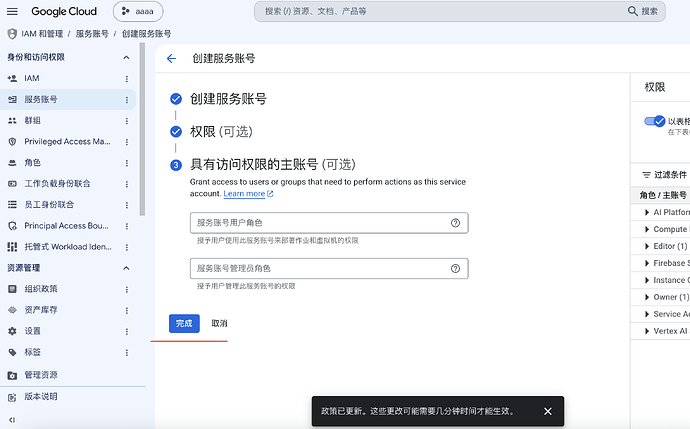Toggle the table view switch in 权限
This screenshot has height=429, width=690.
tap(654, 121)
